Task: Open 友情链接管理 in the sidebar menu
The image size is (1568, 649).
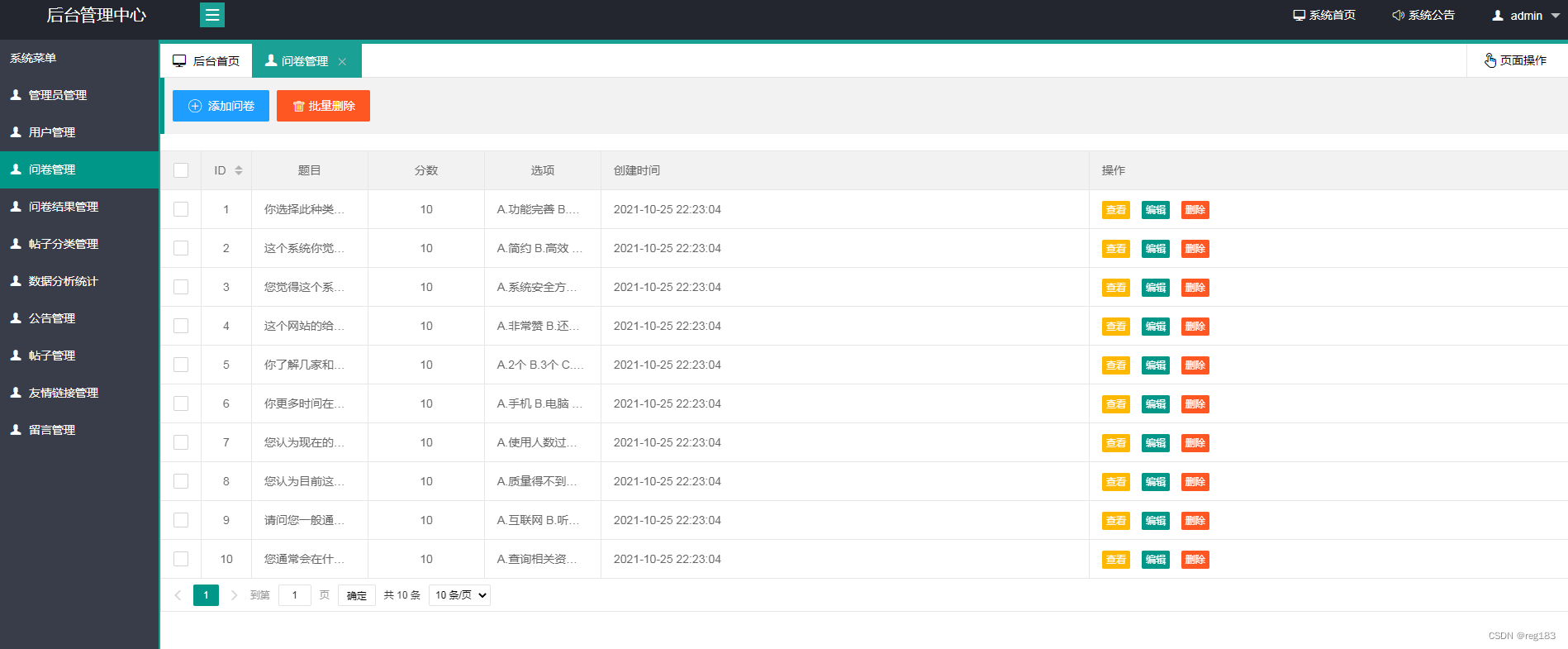Action: point(79,393)
